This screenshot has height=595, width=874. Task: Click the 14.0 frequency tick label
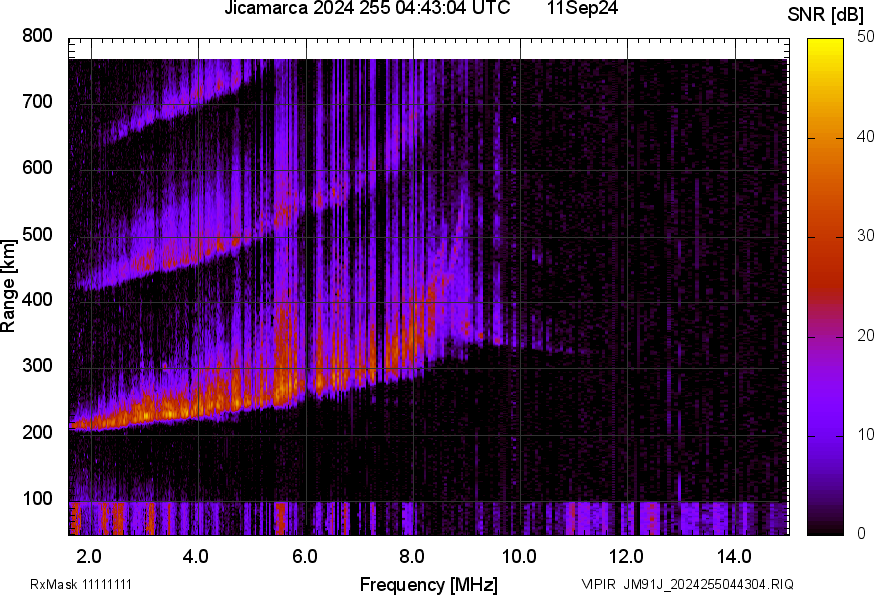[x=734, y=556]
